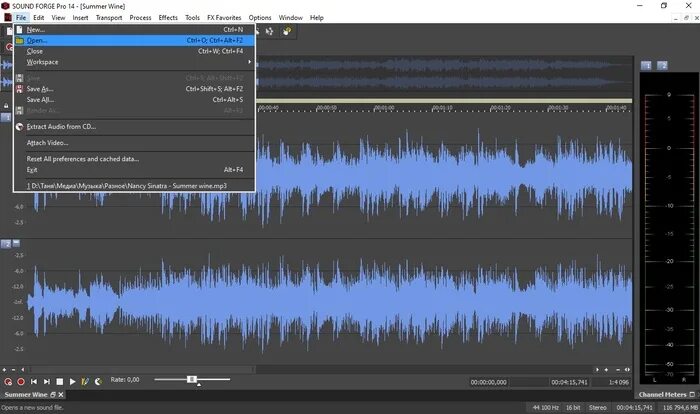Go to start of file button
This screenshot has height=414, width=700.
[x=34, y=381]
